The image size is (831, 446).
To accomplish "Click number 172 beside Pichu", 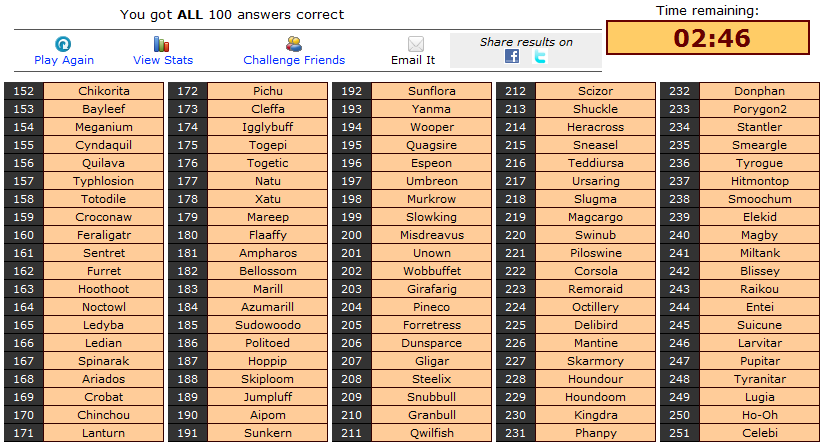I will (188, 91).
